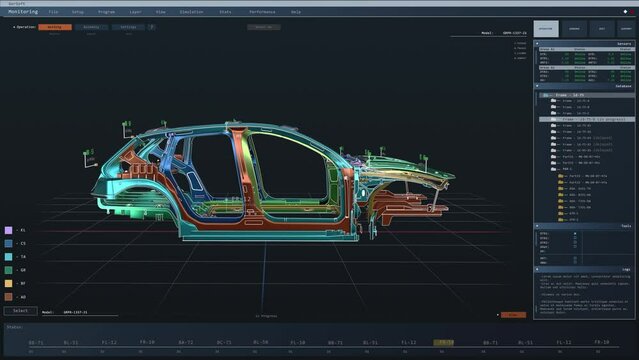Select the highlighted yellow station in timeline
639x360 pixels.
pyautogui.click(x=443, y=342)
